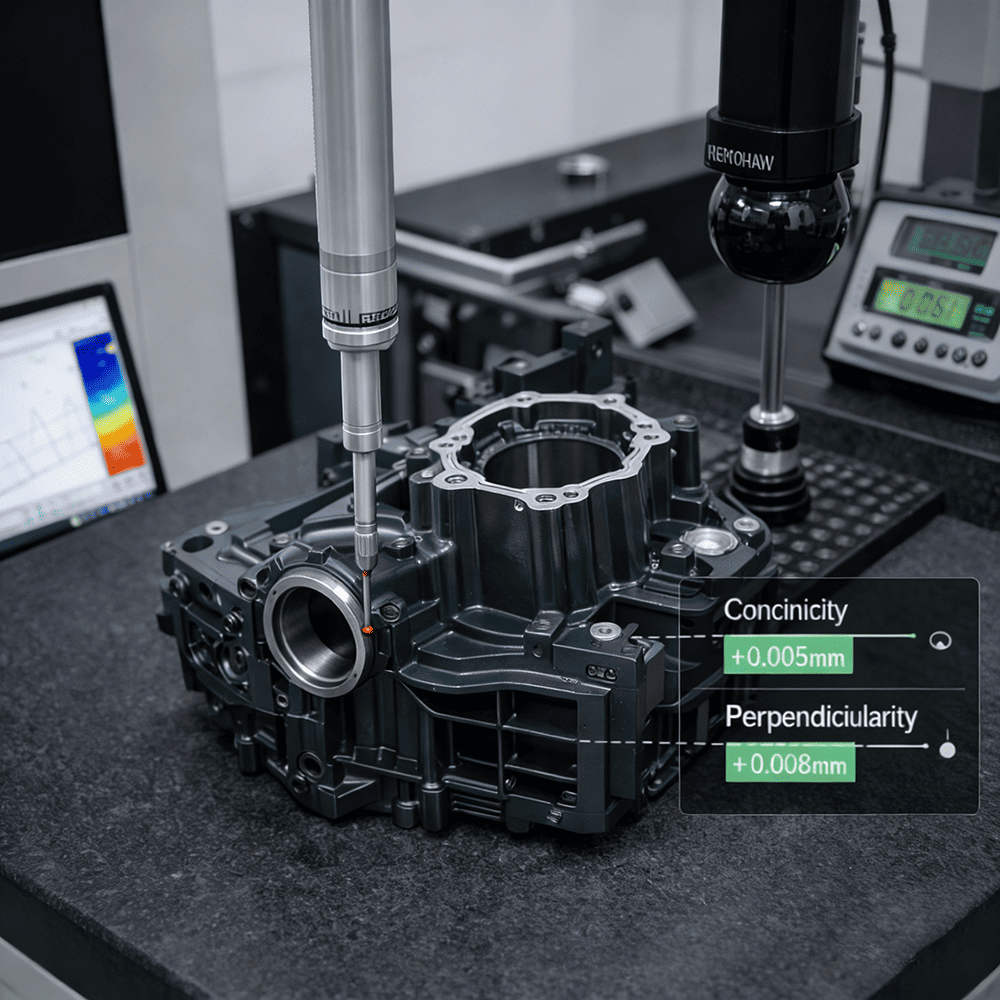Screen dimensions: 1000x1000
Task: Click the green LCD readout on the controller
Action: pyautogui.click(x=917, y=301)
